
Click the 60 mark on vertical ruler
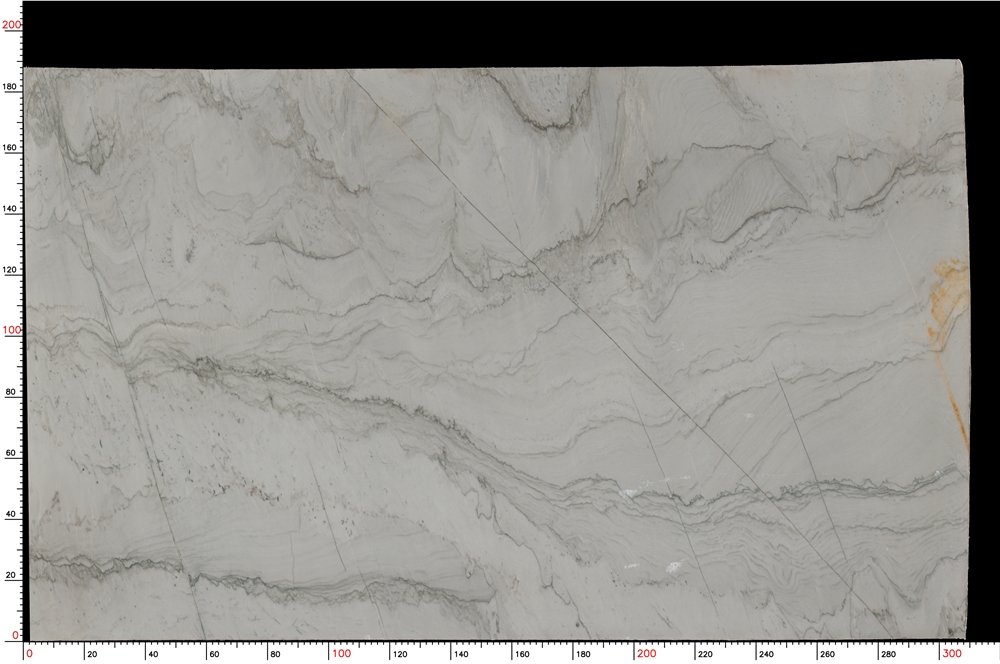click(x=10, y=451)
